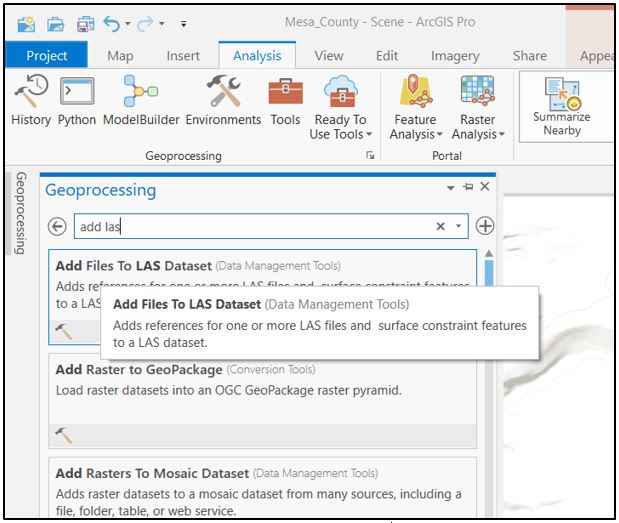This screenshot has height=523, width=619.
Task: Click hammer icon under Add Raster to GeoPackage
Action: click(x=64, y=435)
